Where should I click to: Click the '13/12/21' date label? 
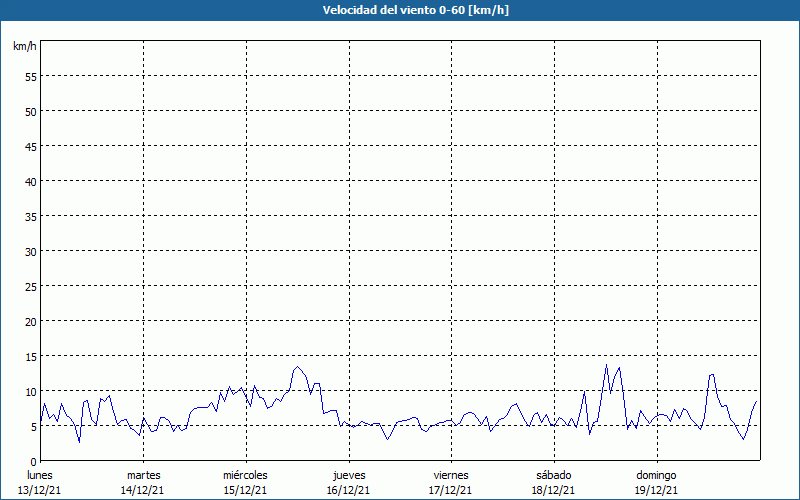point(39,490)
